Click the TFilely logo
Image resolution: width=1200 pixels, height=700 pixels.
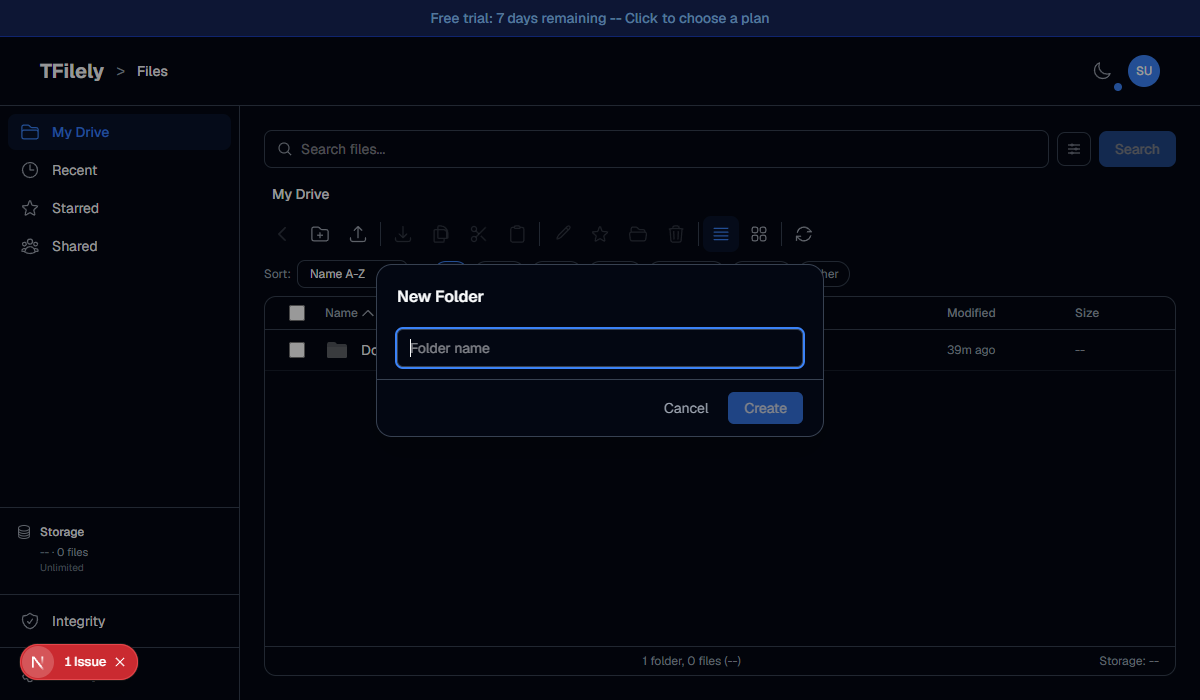72,71
